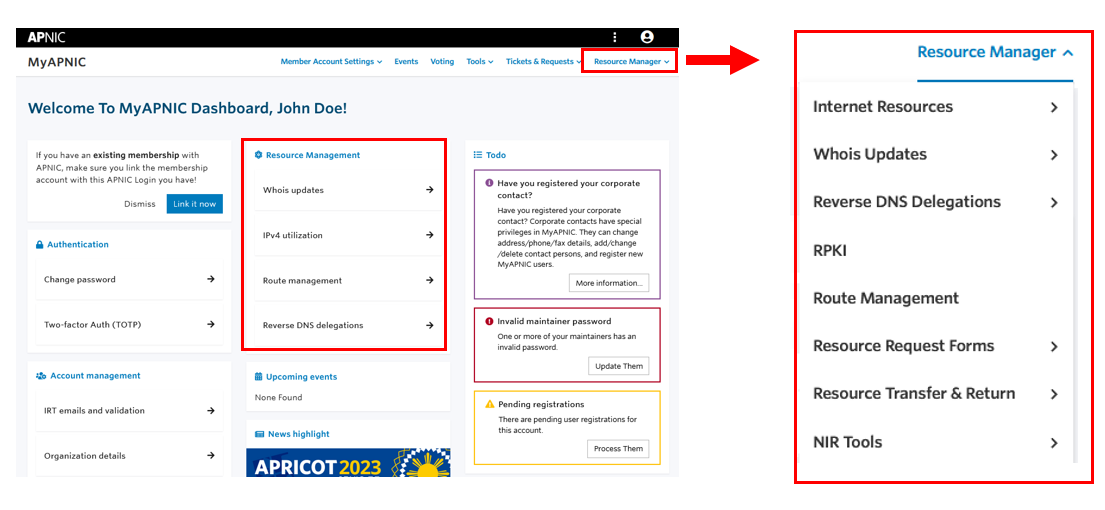
Task: Click the arrow beside Change password
Action: (x=211, y=279)
